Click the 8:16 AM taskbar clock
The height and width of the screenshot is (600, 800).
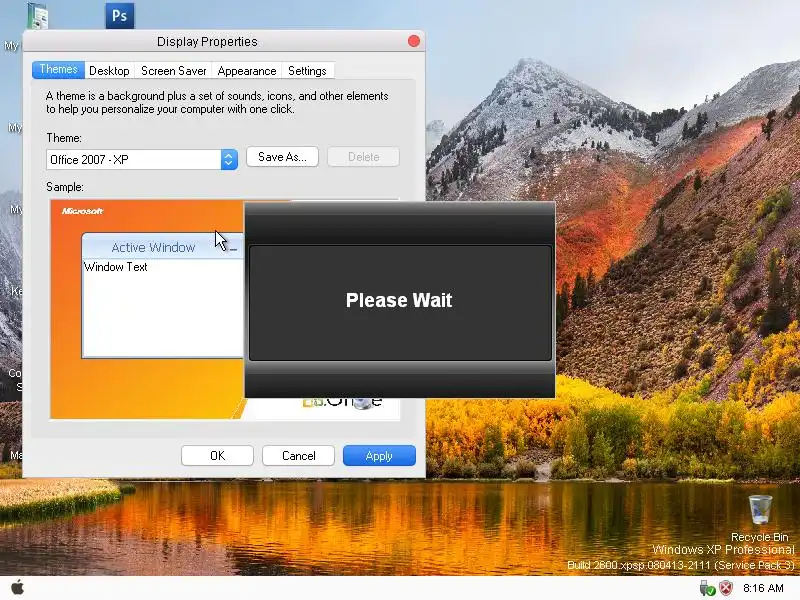(763, 588)
